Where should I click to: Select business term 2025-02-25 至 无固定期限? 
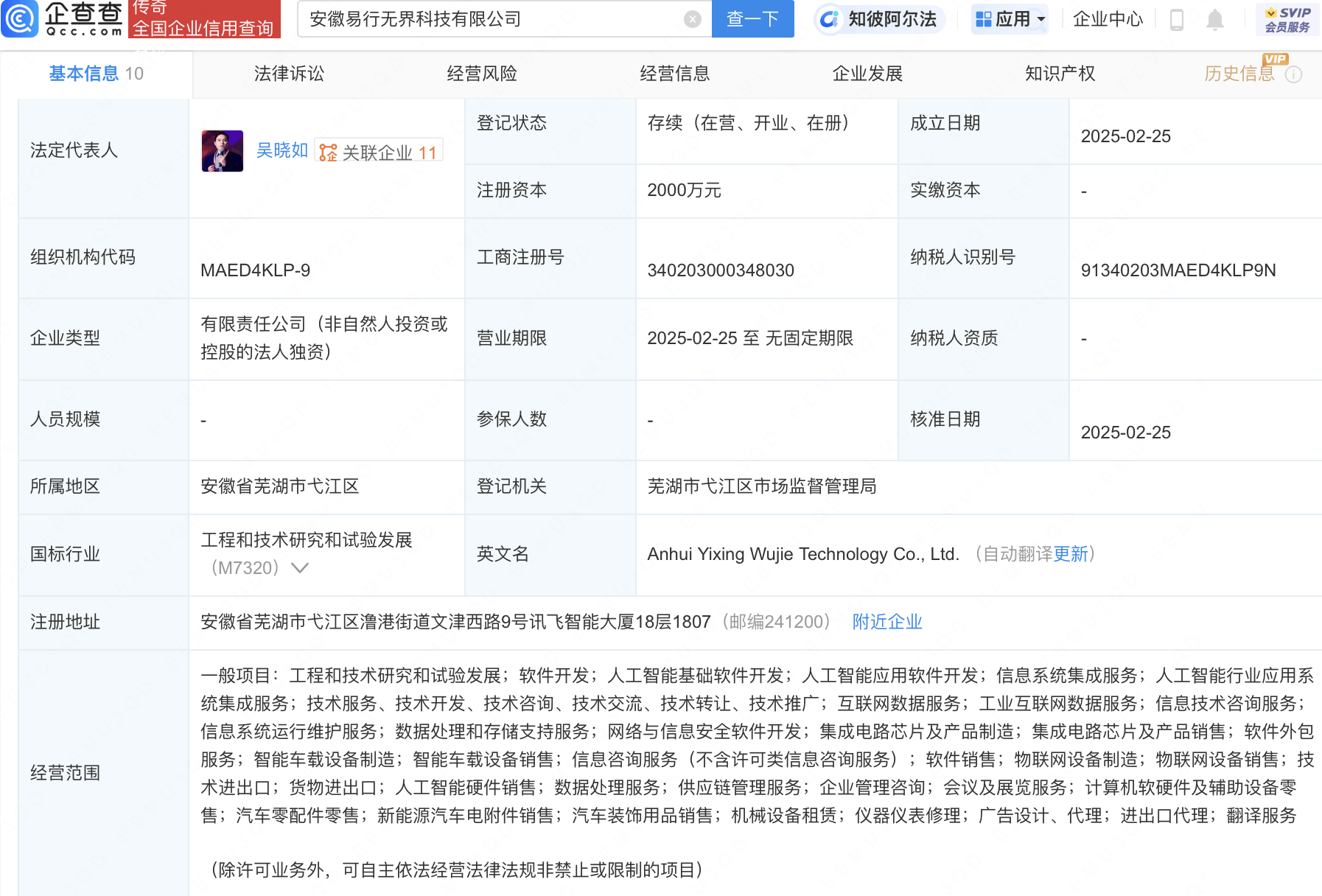coord(750,338)
